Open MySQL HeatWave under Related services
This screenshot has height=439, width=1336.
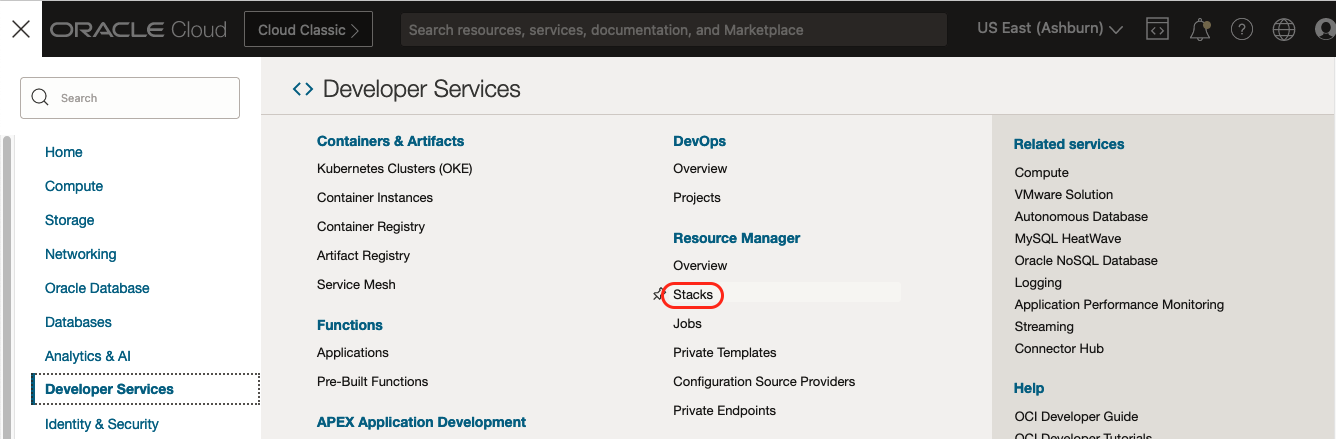(x=1067, y=239)
